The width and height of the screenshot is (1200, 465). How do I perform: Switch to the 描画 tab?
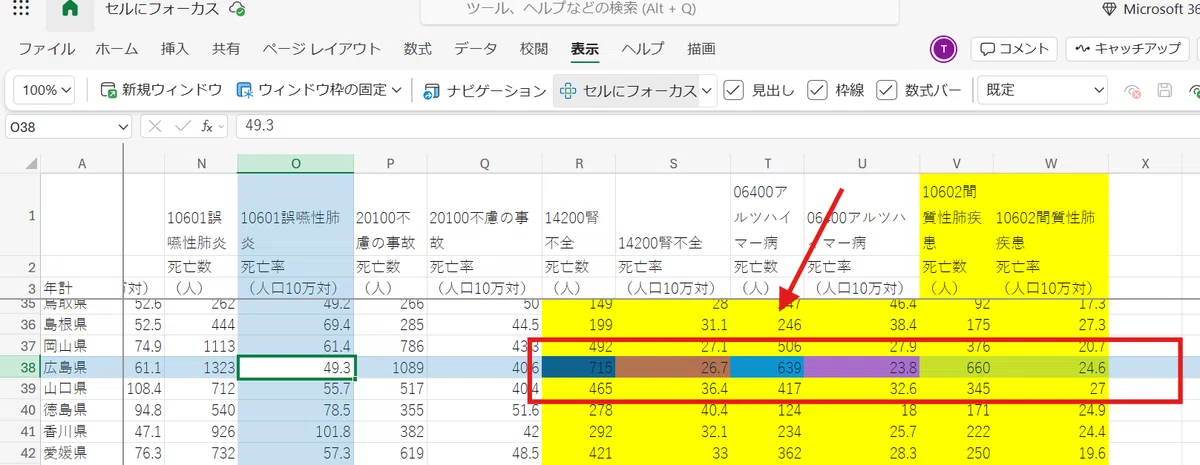701,48
